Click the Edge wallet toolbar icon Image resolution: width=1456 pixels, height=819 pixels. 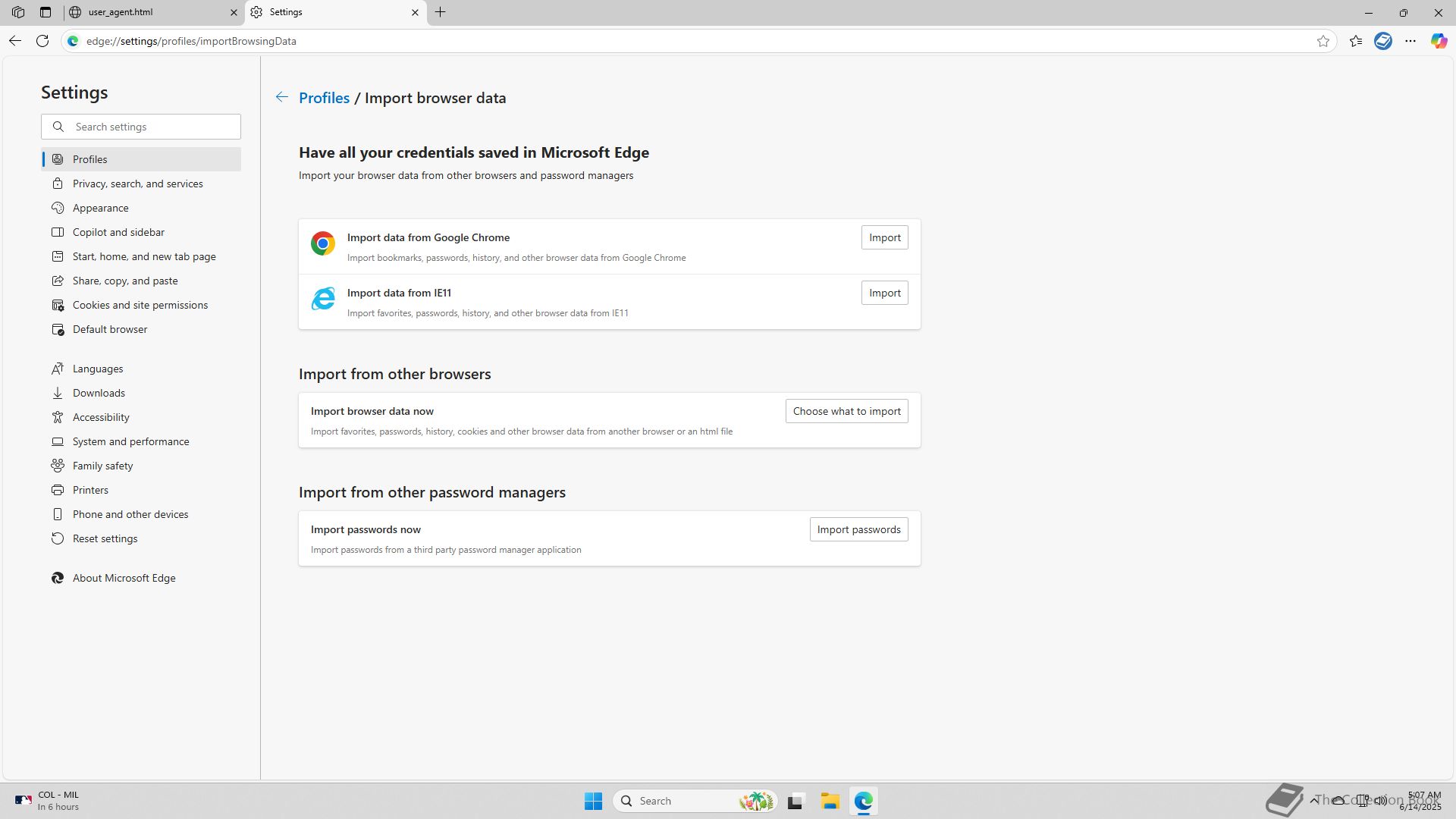[1382, 41]
